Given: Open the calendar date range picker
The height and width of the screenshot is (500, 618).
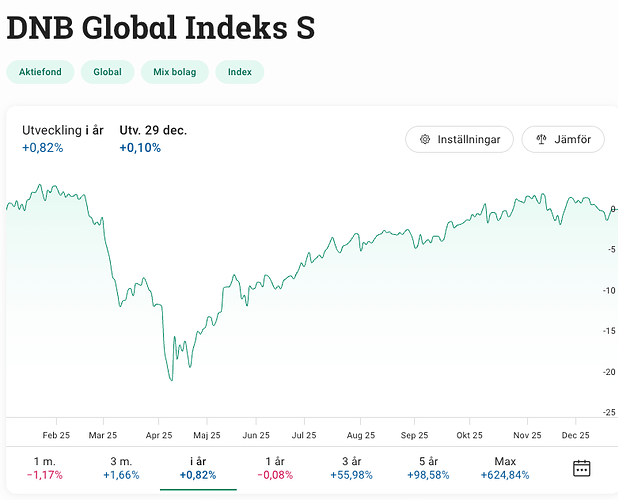Looking at the screenshot, I should pyautogui.click(x=582, y=467).
